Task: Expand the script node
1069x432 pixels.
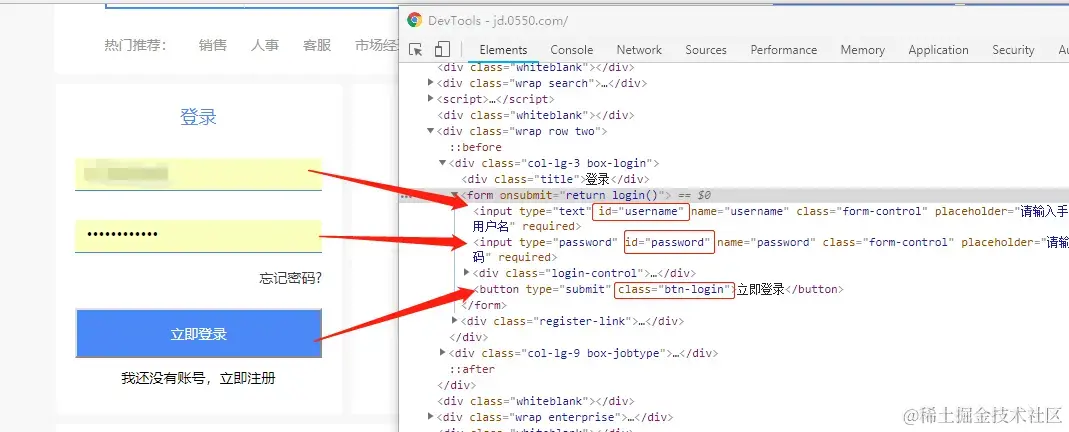Action: click(430, 99)
